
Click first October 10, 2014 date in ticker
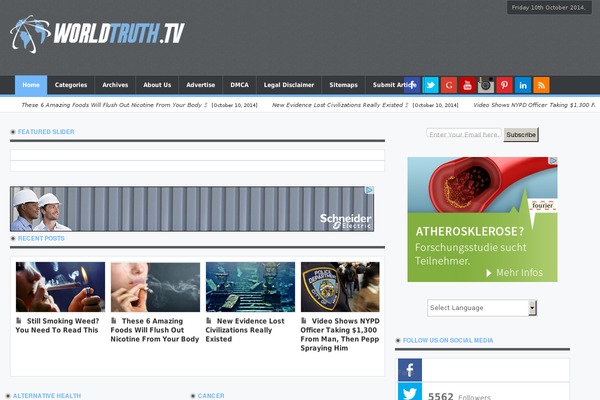(x=234, y=105)
